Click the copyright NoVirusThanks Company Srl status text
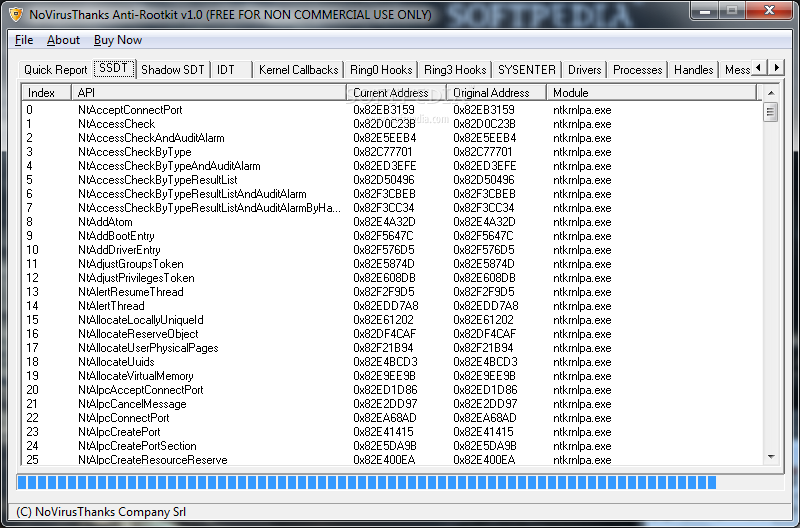800x528 pixels. tap(101, 512)
